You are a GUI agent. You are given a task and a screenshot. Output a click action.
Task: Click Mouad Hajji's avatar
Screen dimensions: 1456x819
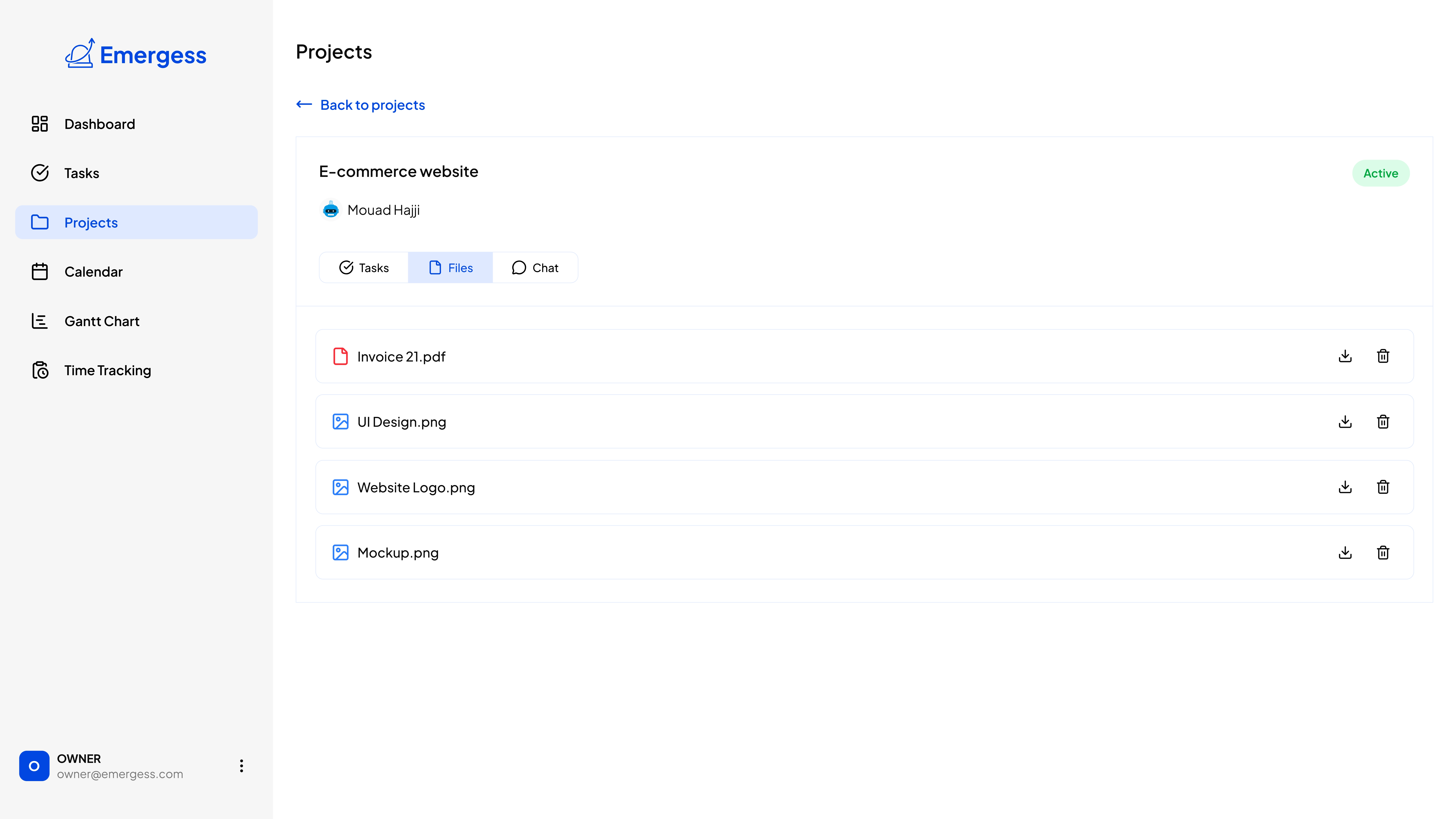(x=331, y=210)
